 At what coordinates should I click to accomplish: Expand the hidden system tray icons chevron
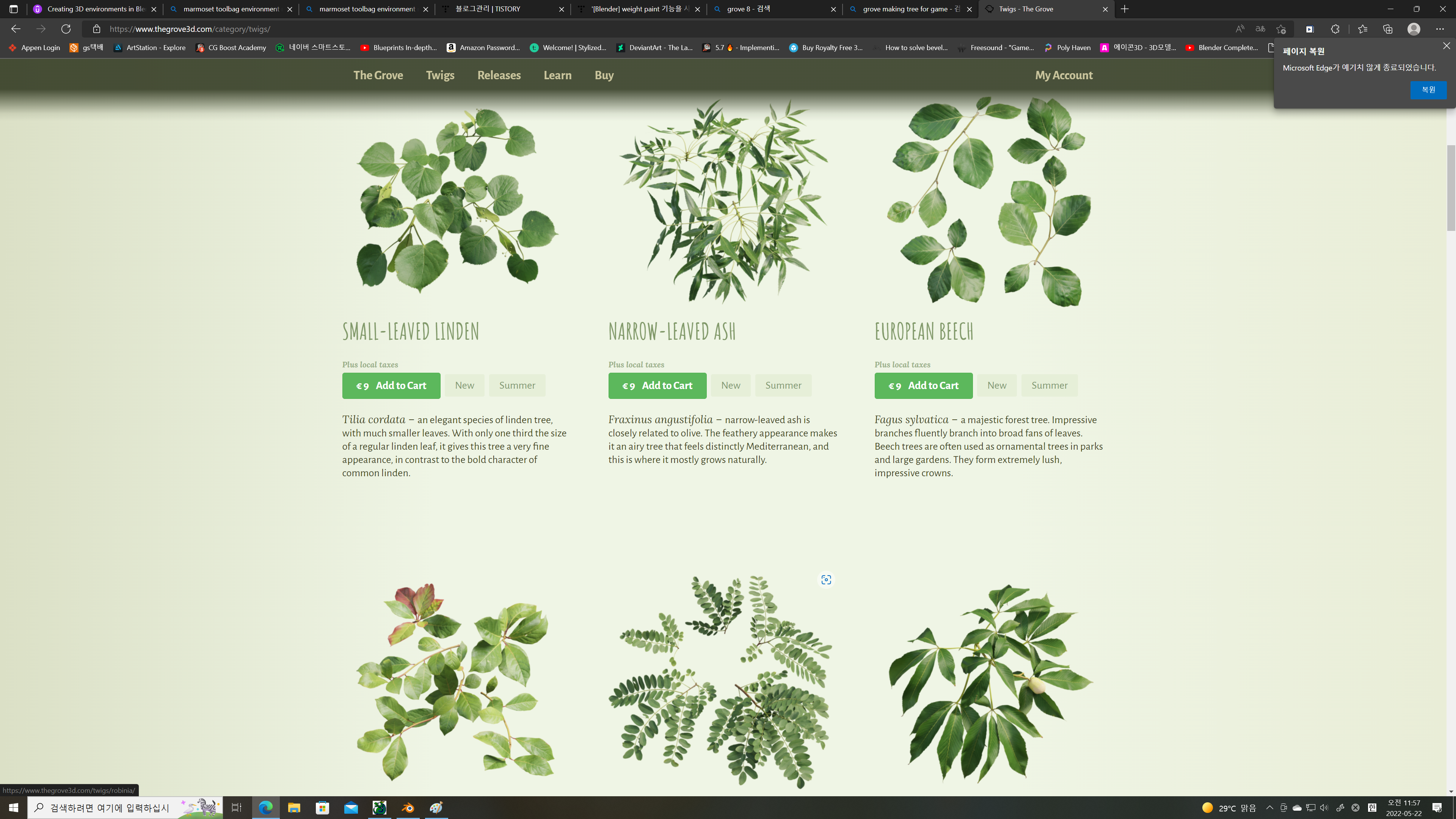point(1269,808)
